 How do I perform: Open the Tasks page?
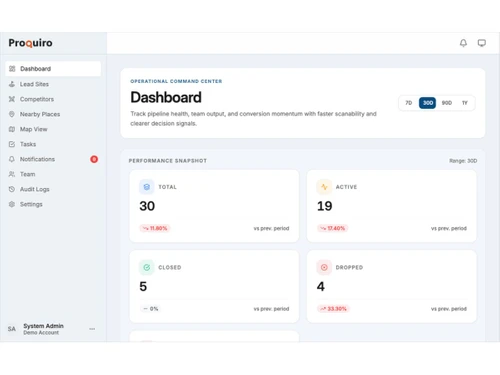click(x=53, y=144)
